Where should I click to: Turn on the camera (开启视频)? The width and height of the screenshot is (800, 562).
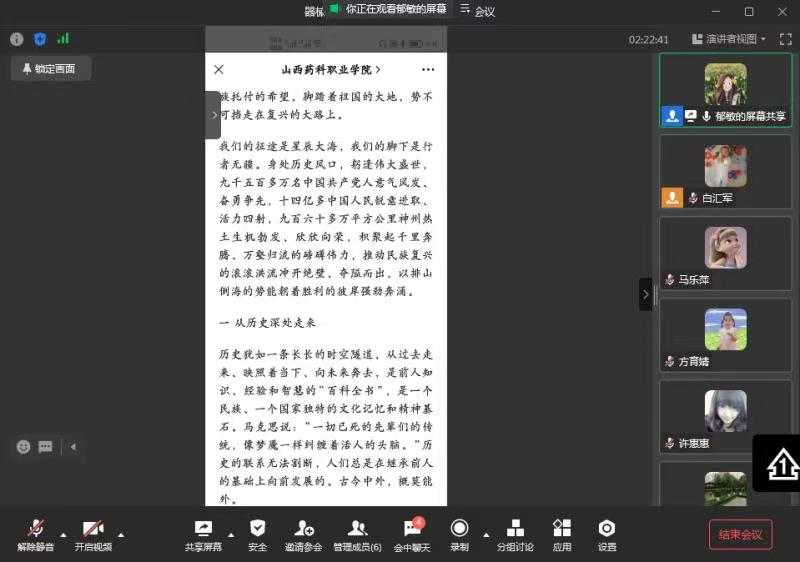(x=92, y=535)
